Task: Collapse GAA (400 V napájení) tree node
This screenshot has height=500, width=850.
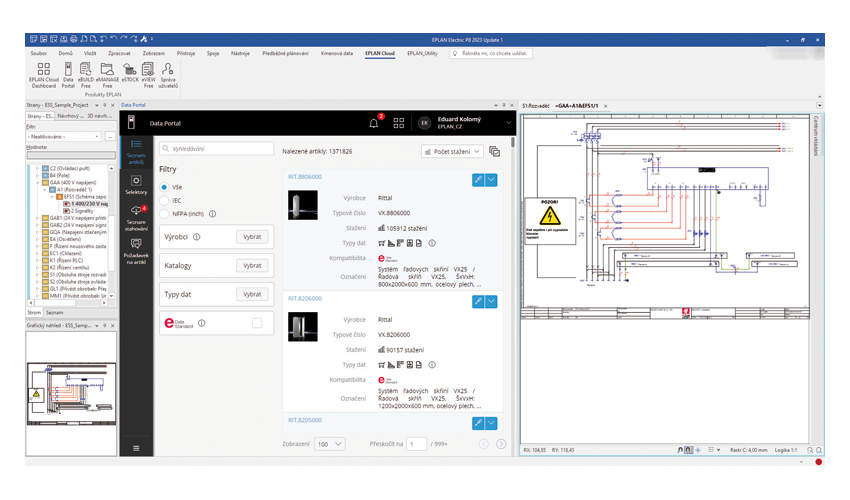Action: (x=37, y=183)
